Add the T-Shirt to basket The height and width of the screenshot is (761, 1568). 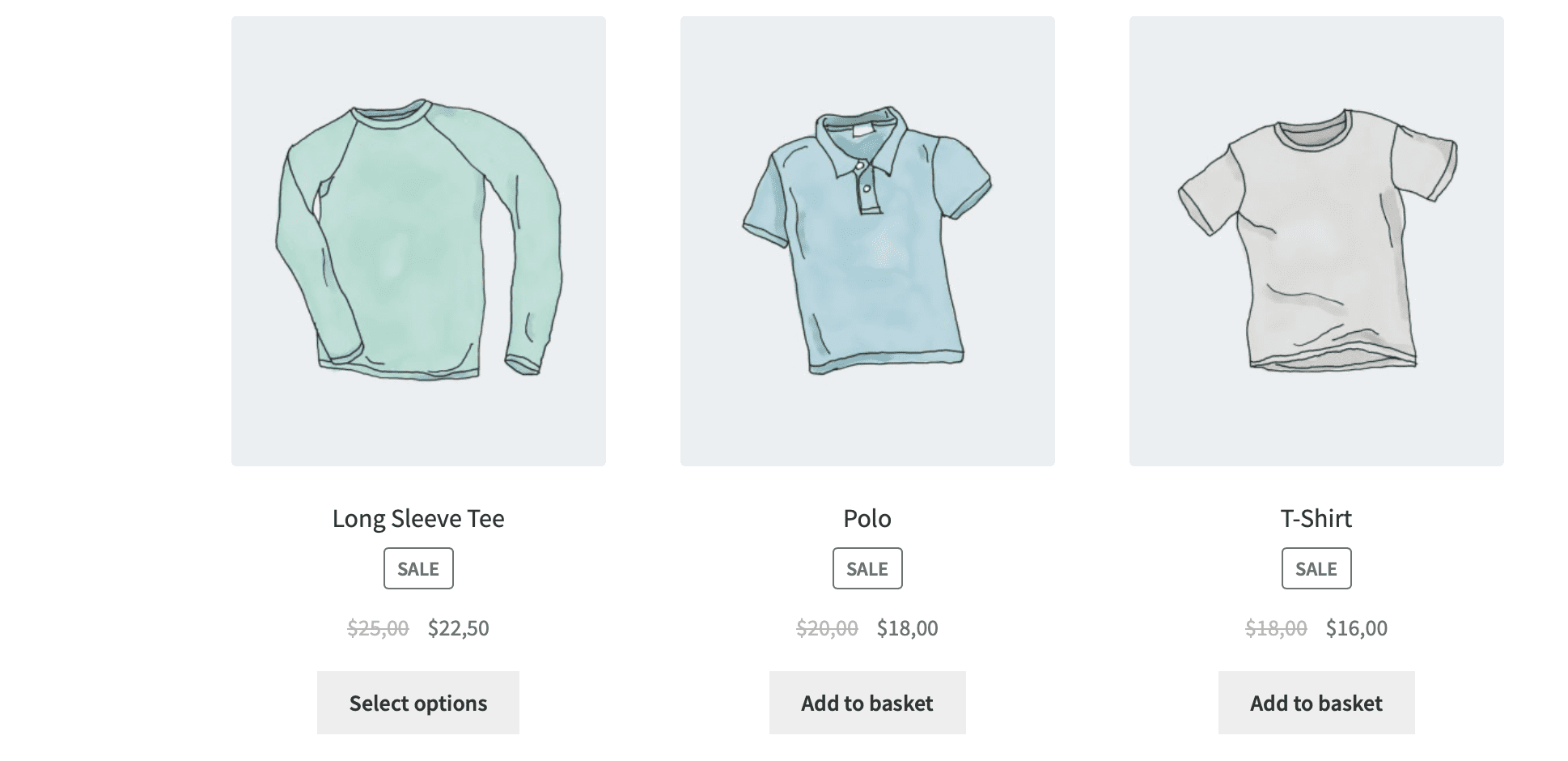[1316, 703]
